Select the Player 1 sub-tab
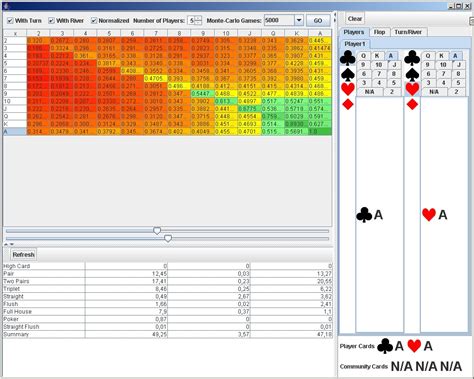 (355, 44)
